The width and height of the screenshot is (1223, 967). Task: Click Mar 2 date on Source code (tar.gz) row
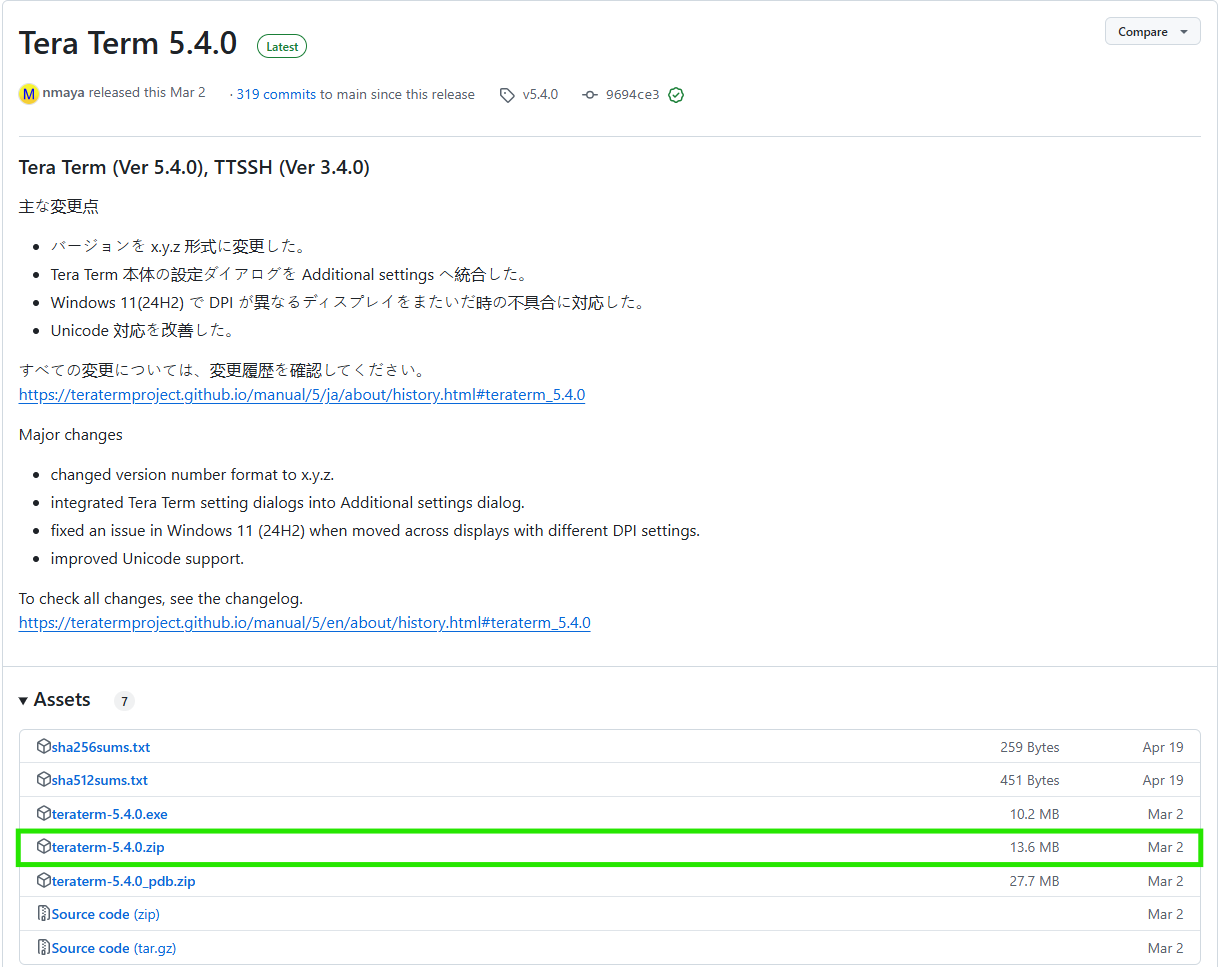point(1165,948)
